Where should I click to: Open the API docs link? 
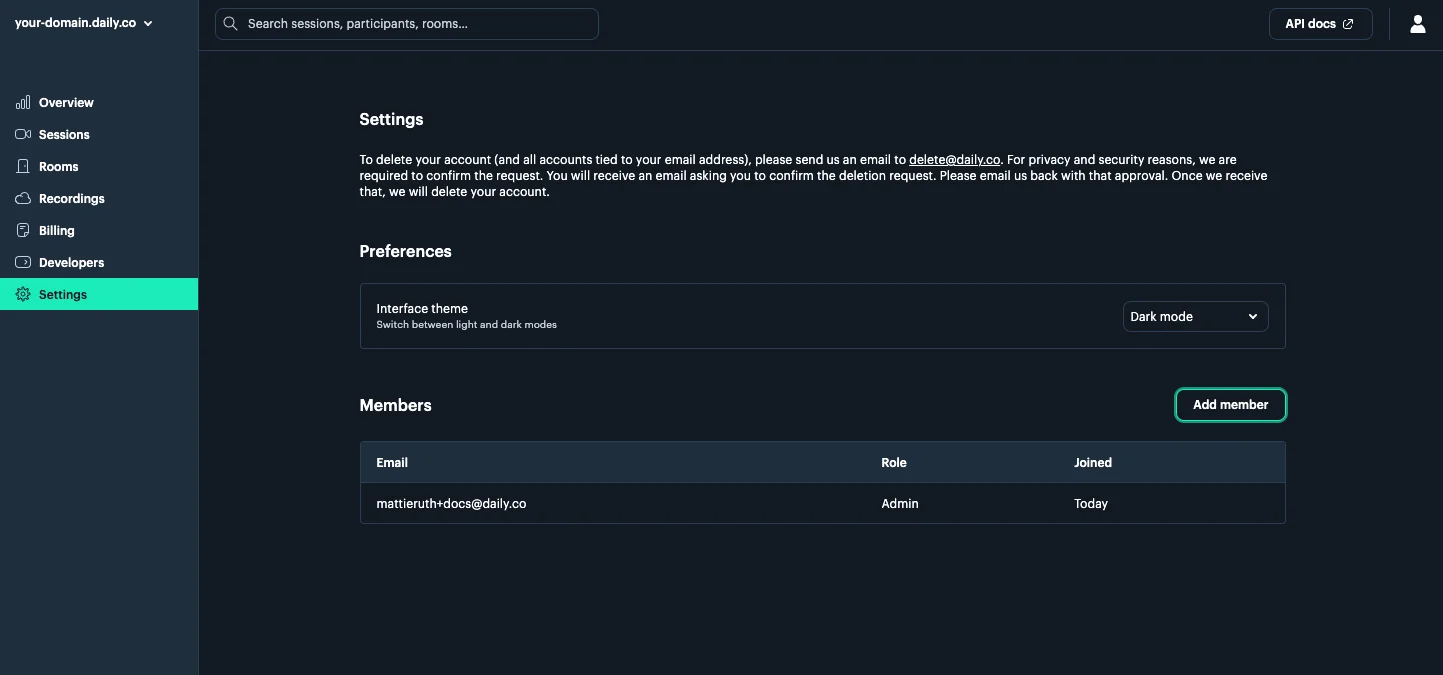click(1320, 24)
